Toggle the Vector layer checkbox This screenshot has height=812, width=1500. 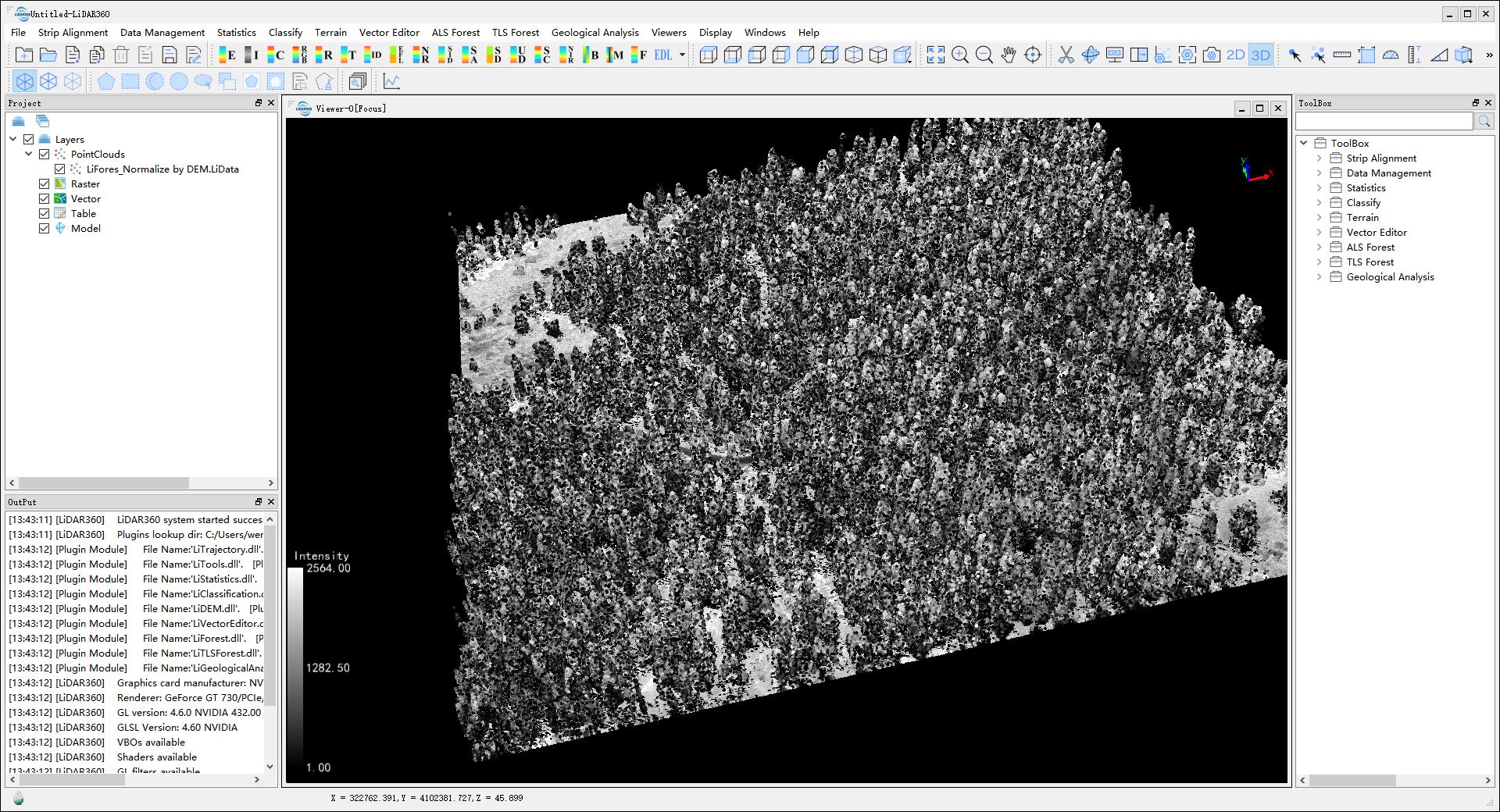45,199
